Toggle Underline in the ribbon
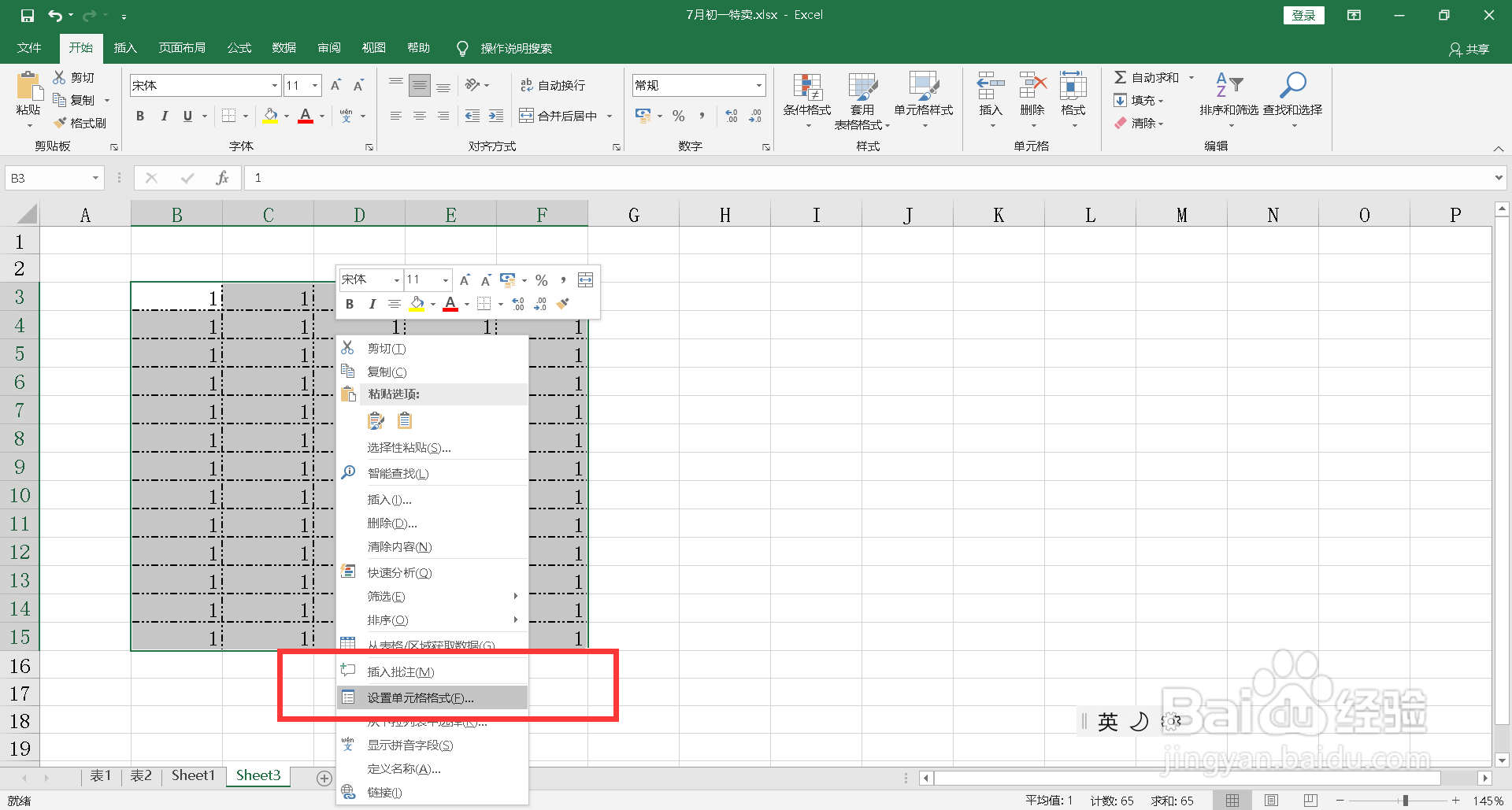The height and width of the screenshot is (810, 1512). point(187,116)
